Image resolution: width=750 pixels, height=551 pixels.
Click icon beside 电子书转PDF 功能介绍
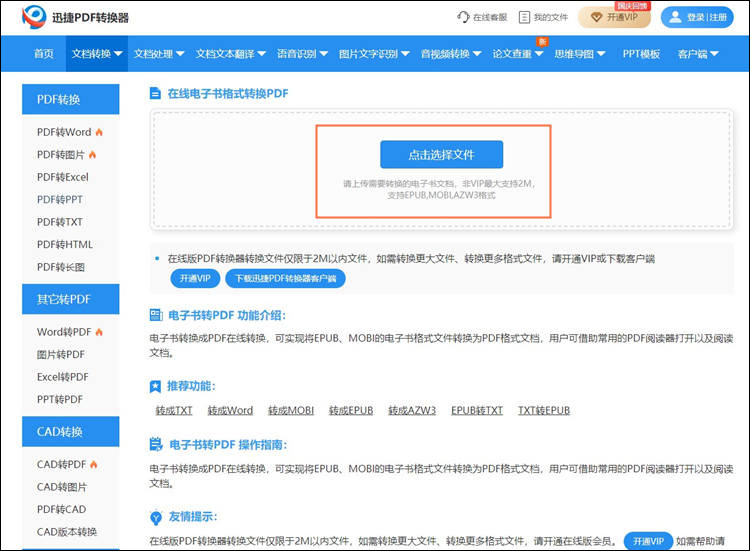pos(156,315)
